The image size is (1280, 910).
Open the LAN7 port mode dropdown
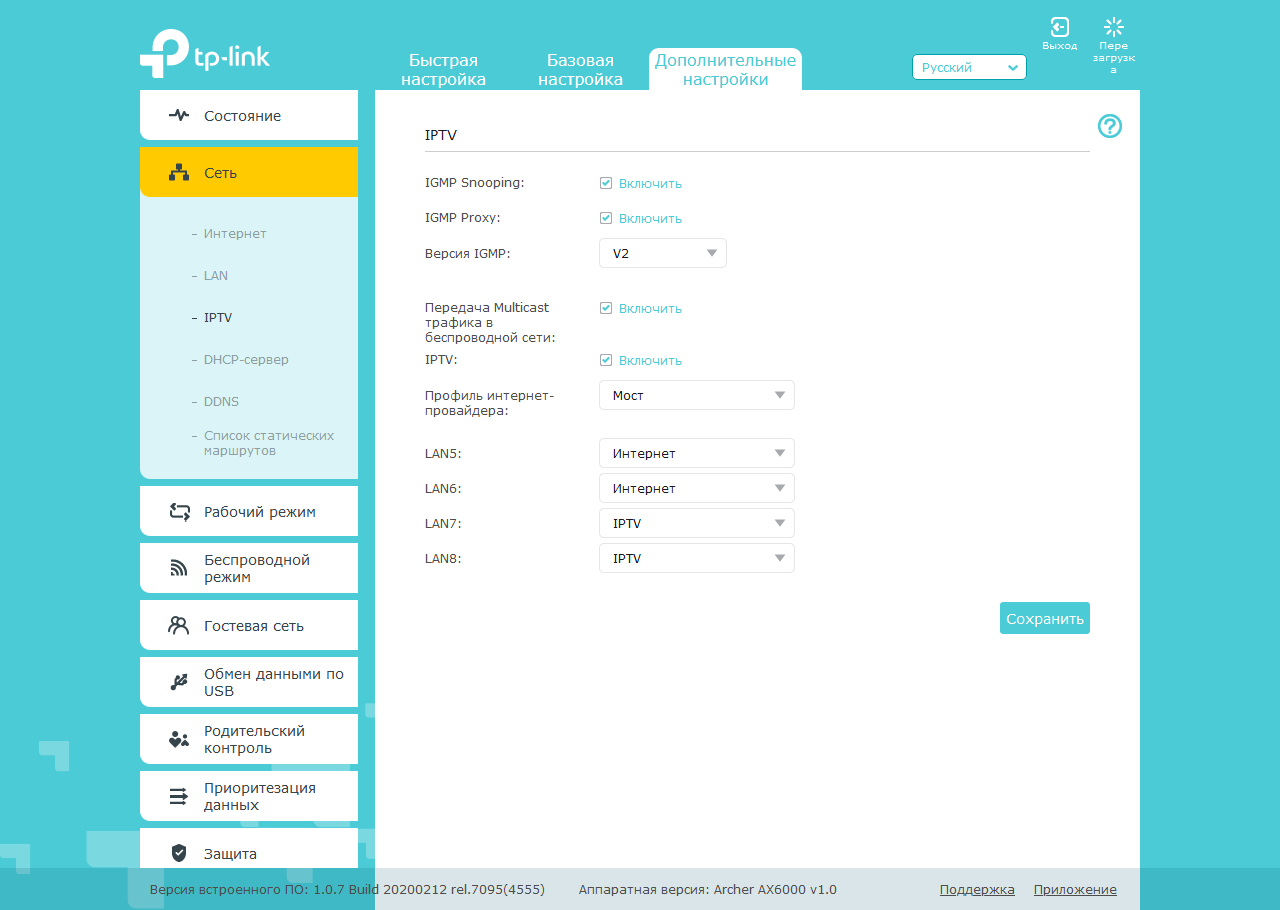click(x=697, y=523)
